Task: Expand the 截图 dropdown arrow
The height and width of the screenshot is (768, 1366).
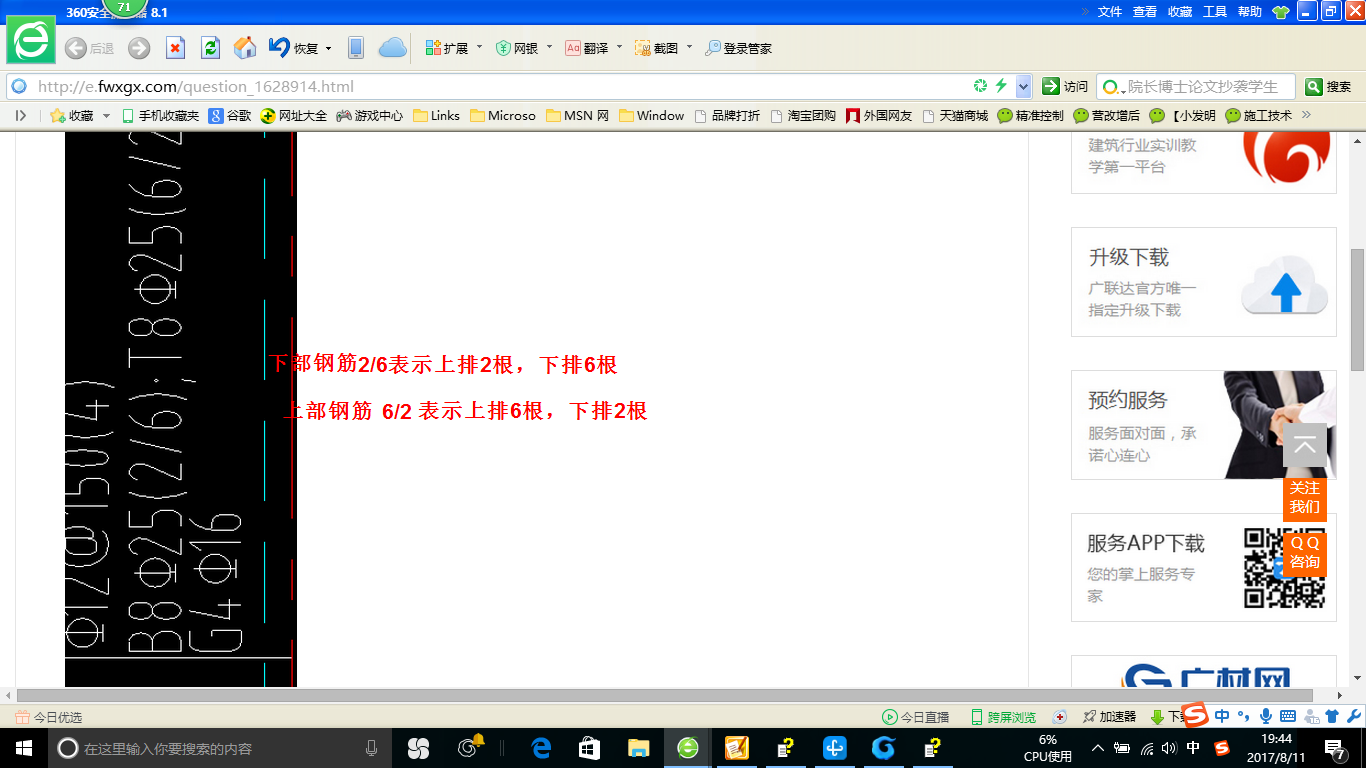Action: pyautogui.click(x=689, y=47)
